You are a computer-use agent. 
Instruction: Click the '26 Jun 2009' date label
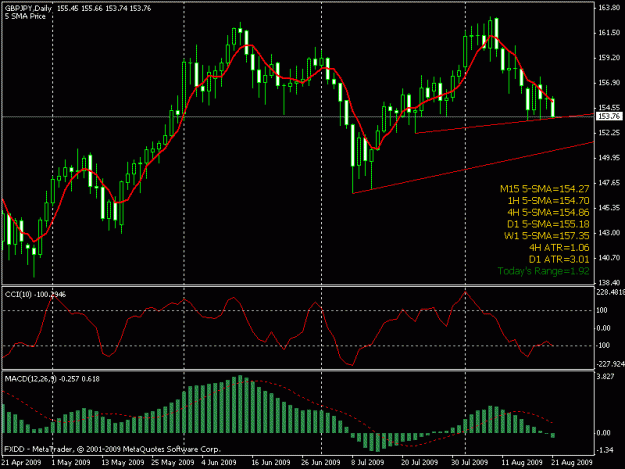pos(321,462)
